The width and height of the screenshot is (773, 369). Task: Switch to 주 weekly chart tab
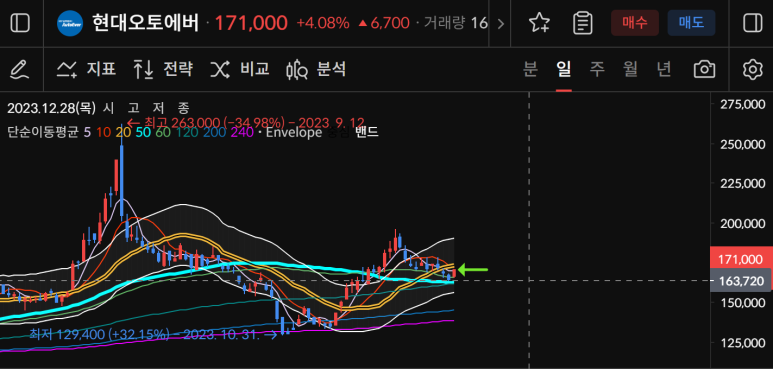(x=597, y=69)
